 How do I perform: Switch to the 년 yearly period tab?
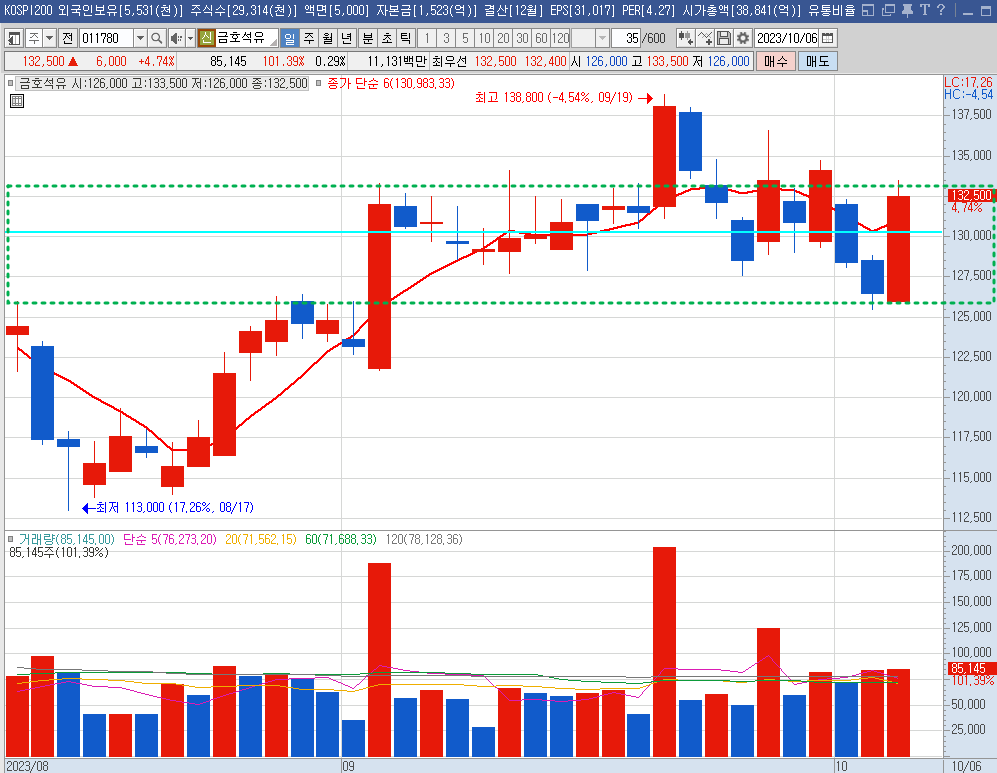tap(347, 38)
